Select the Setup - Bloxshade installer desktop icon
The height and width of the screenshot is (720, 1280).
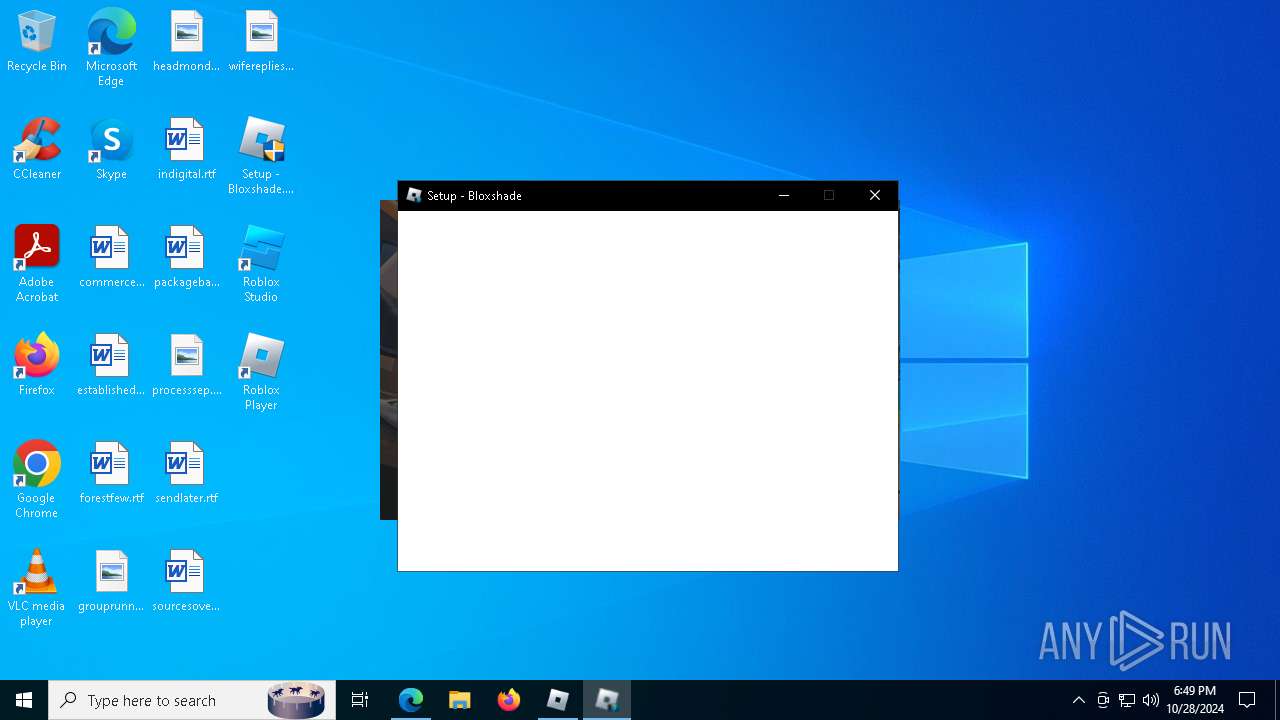point(261,156)
